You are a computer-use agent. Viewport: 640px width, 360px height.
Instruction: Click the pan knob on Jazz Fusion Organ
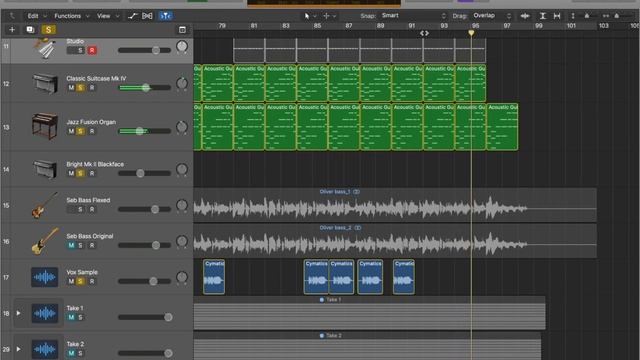[182, 127]
